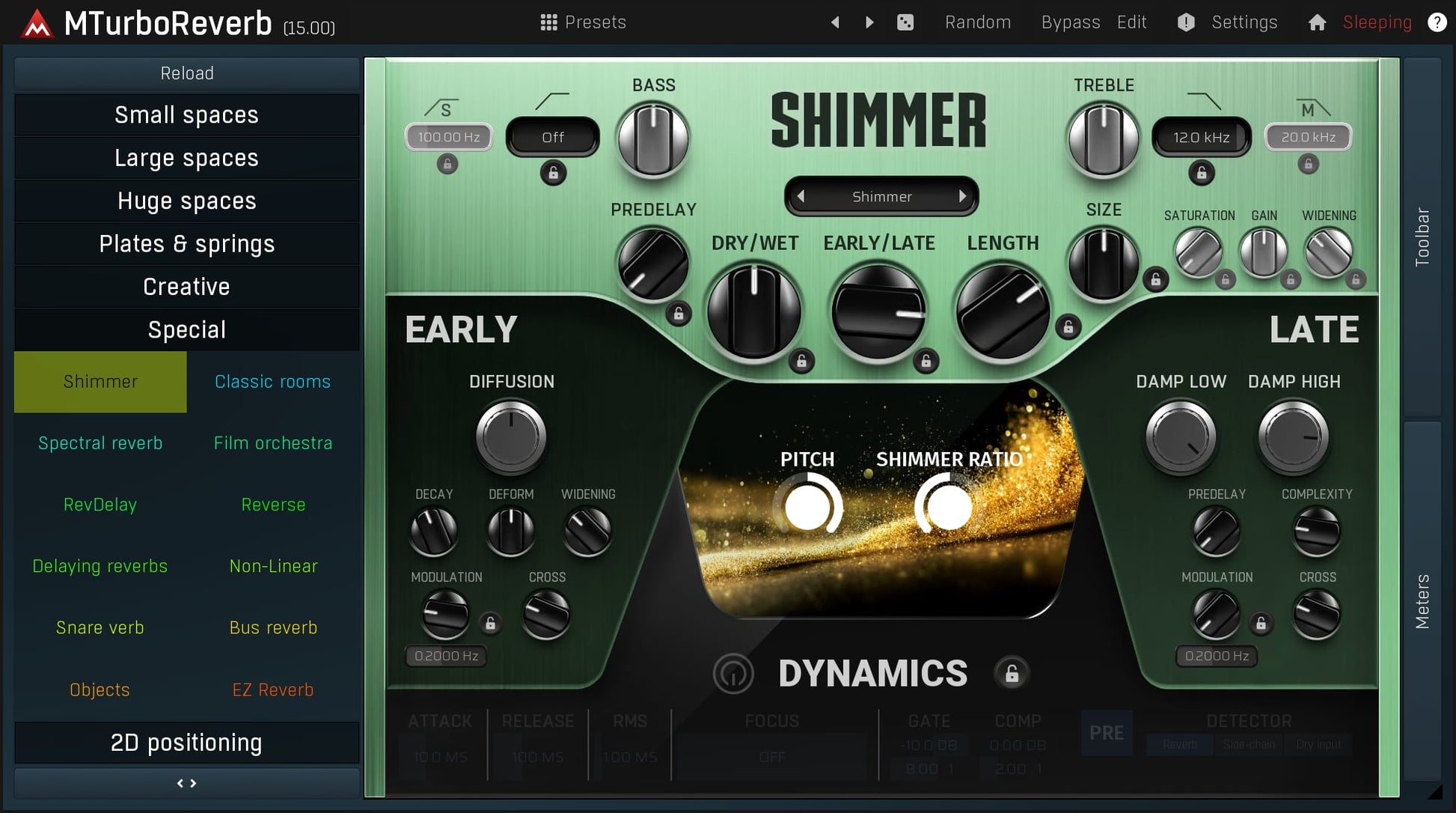The image size is (1456, 813).
Task: Click the lock icon under the 100.00 Hz field
Action: [447, 164]
